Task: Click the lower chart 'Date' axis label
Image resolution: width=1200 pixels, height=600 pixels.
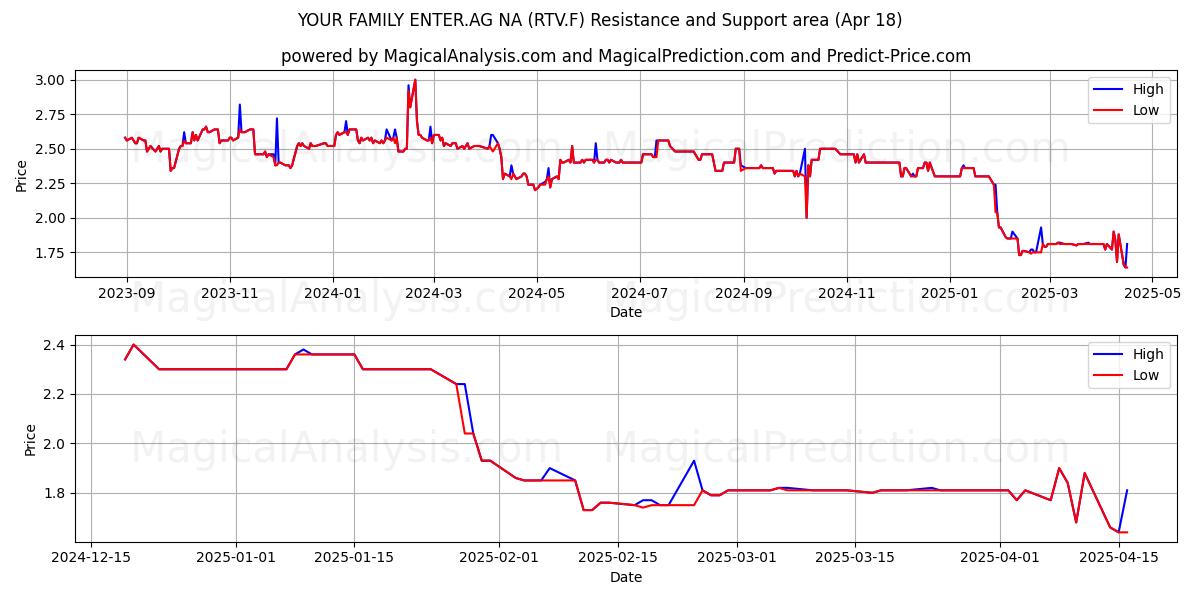Action: (x=626, y=577)
